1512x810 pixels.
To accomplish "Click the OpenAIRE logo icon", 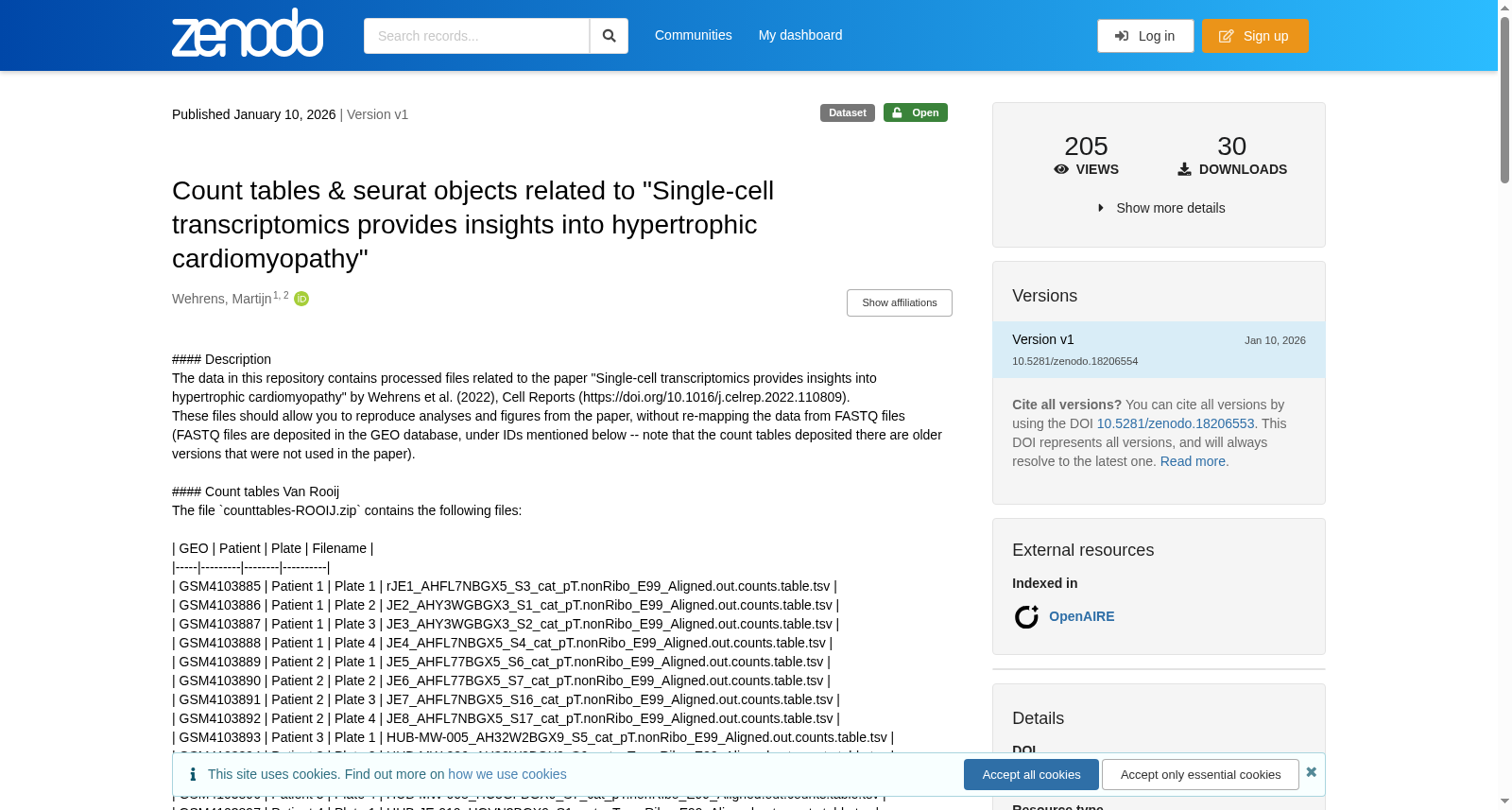I will [x=1026, y=616].
